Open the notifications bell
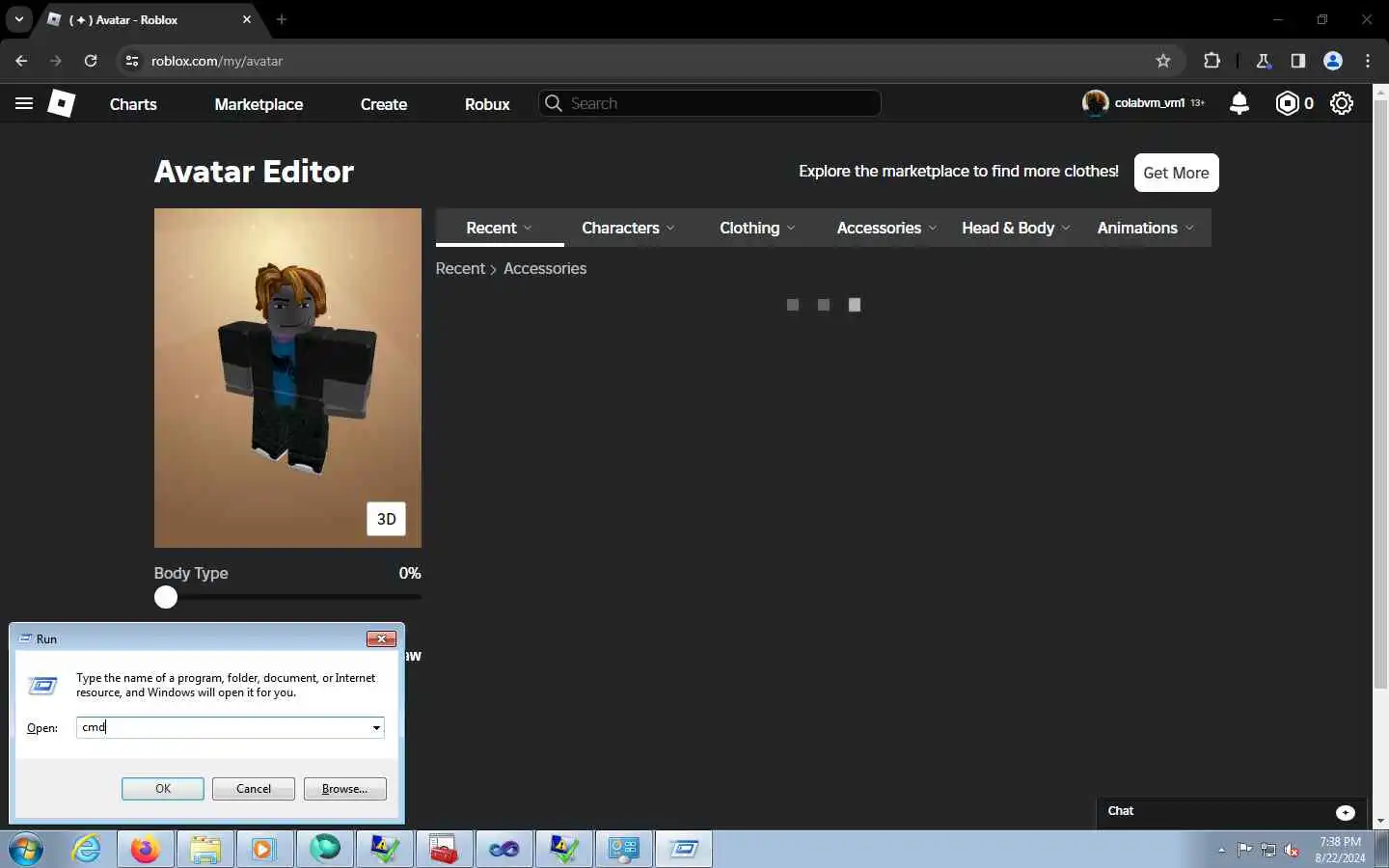This screenshot has height=868, width=1389. (1239, 103)
